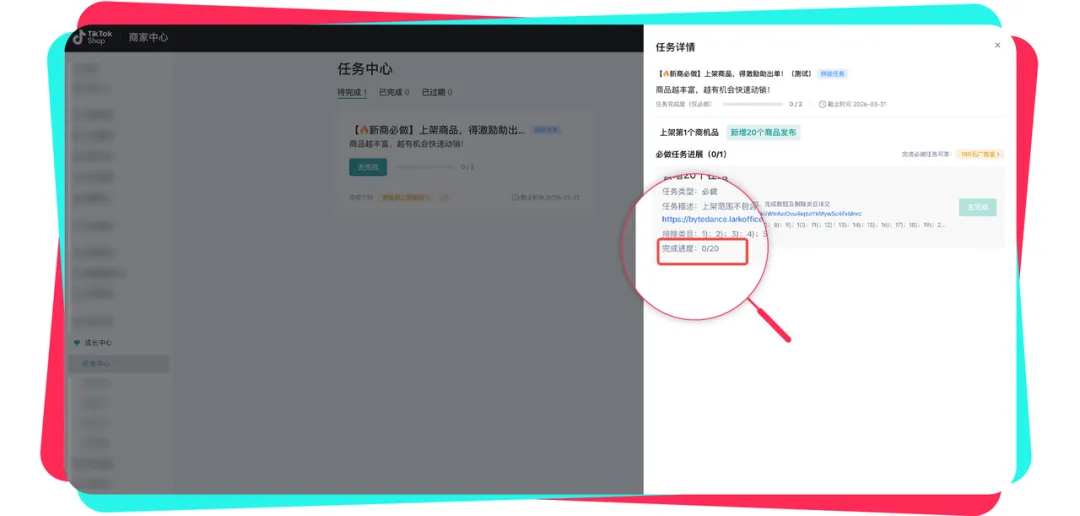Click the 必做任务进展（0/1） heading
Viewport: 1080px width, 516px height.
(691, 154)
